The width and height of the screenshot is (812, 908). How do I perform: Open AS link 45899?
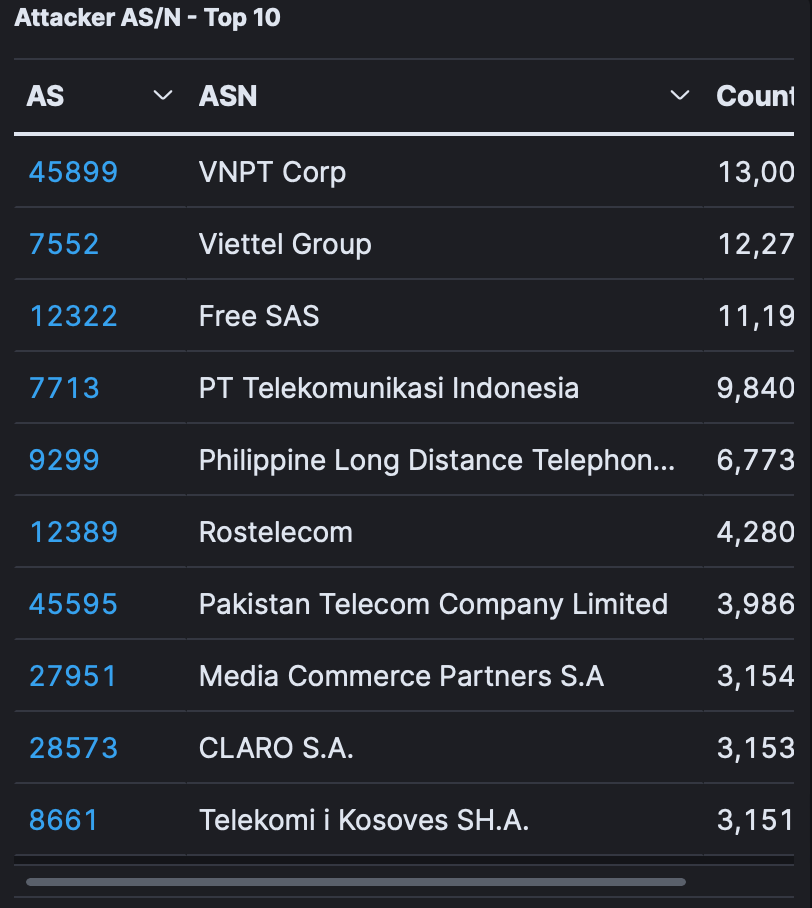point(74,172)
